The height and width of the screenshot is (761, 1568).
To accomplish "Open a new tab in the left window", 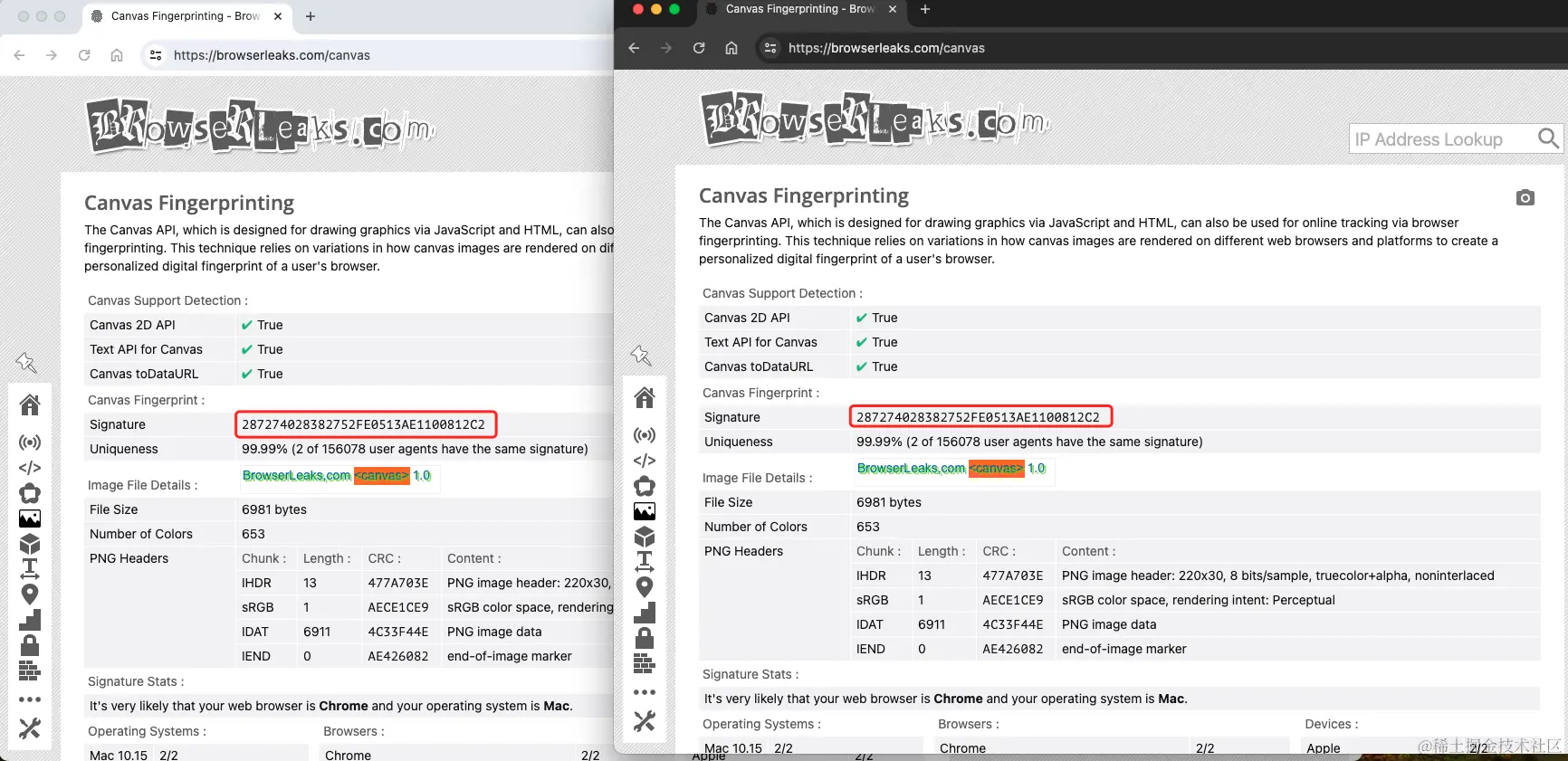I will 311,16.
